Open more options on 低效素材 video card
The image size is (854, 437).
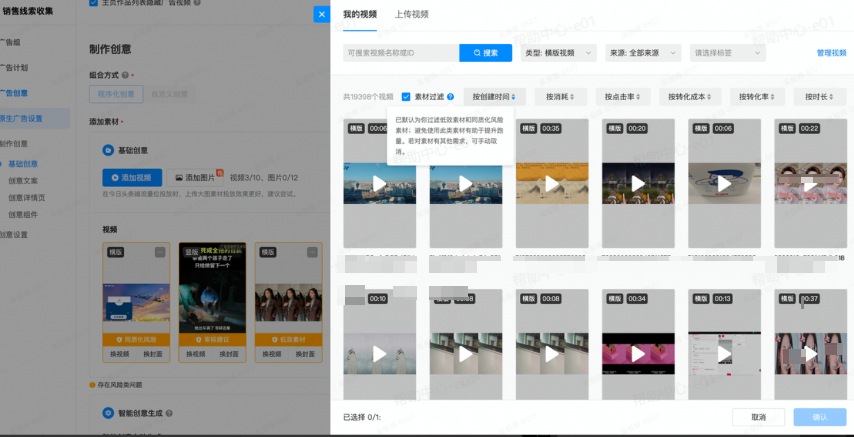click(x=312, y=252)
